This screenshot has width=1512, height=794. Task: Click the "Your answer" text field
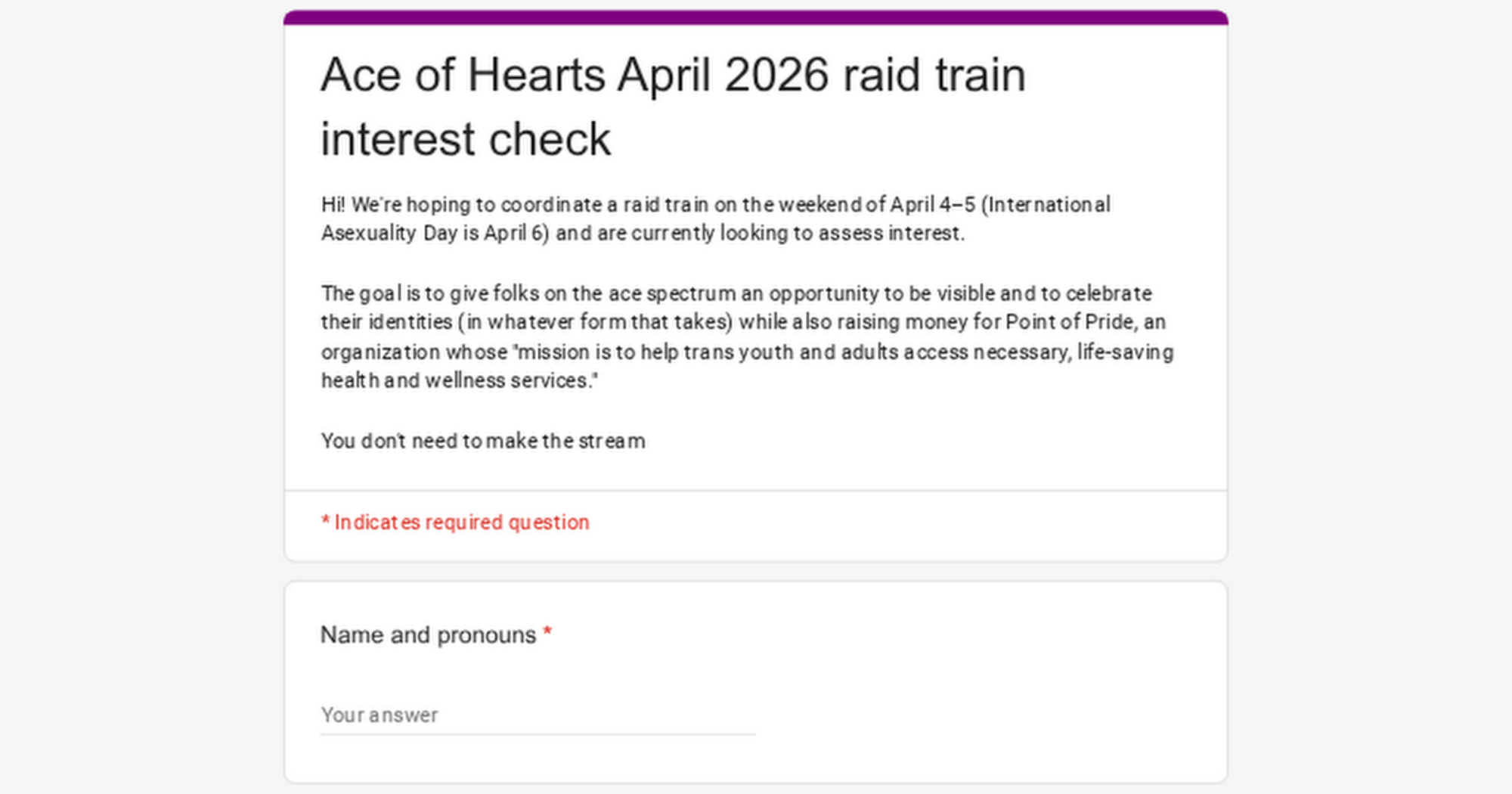click(x=537, y=715)
